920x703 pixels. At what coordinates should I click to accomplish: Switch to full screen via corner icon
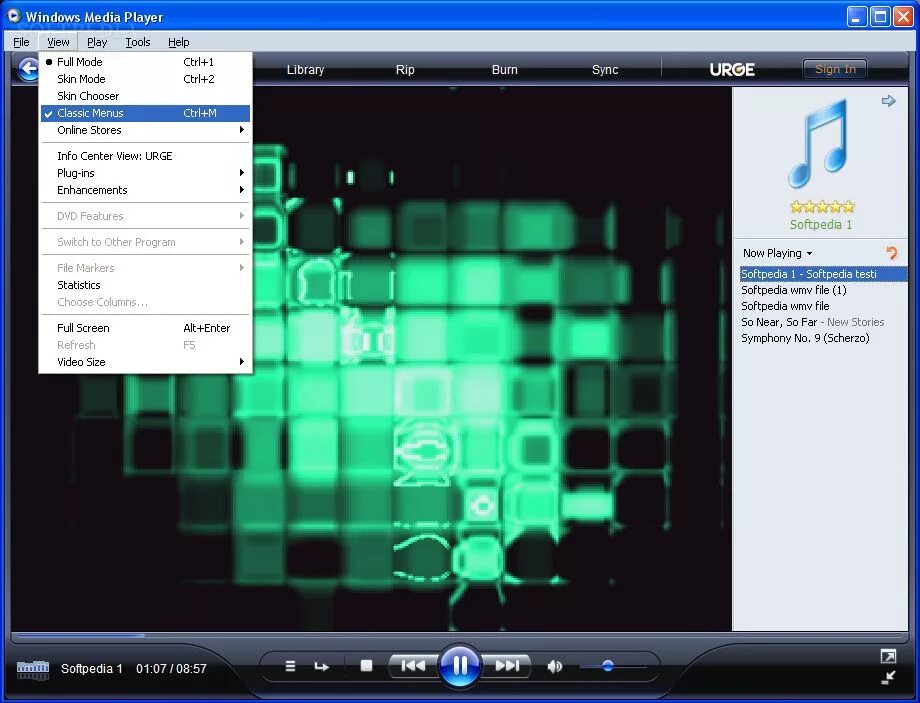pos(888,656)
